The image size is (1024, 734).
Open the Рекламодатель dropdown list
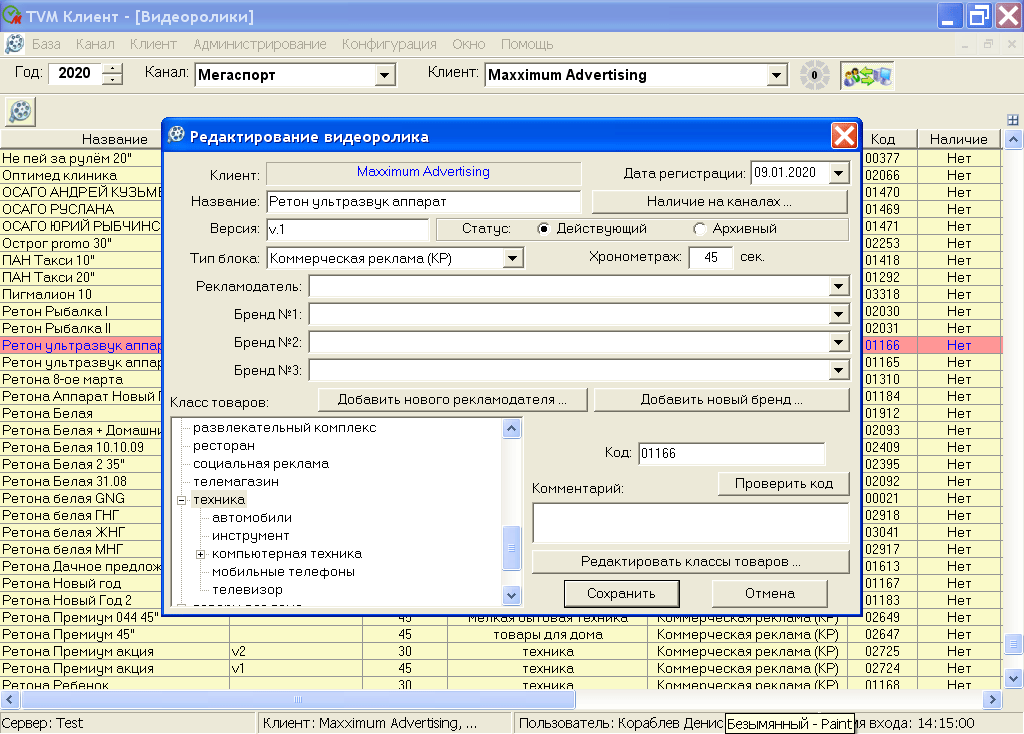838,287
